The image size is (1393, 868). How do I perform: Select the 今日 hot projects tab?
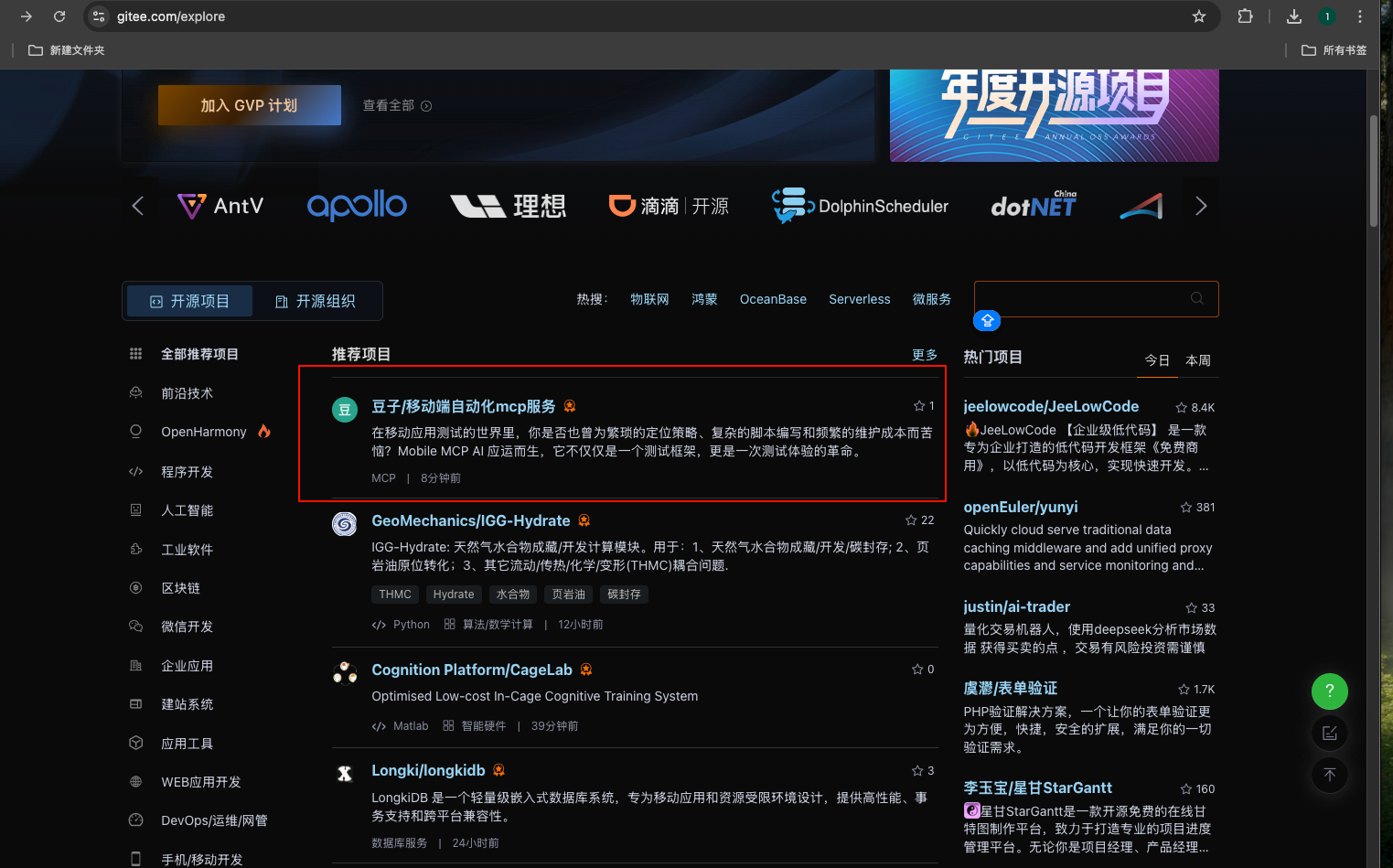coord(1157,360)
